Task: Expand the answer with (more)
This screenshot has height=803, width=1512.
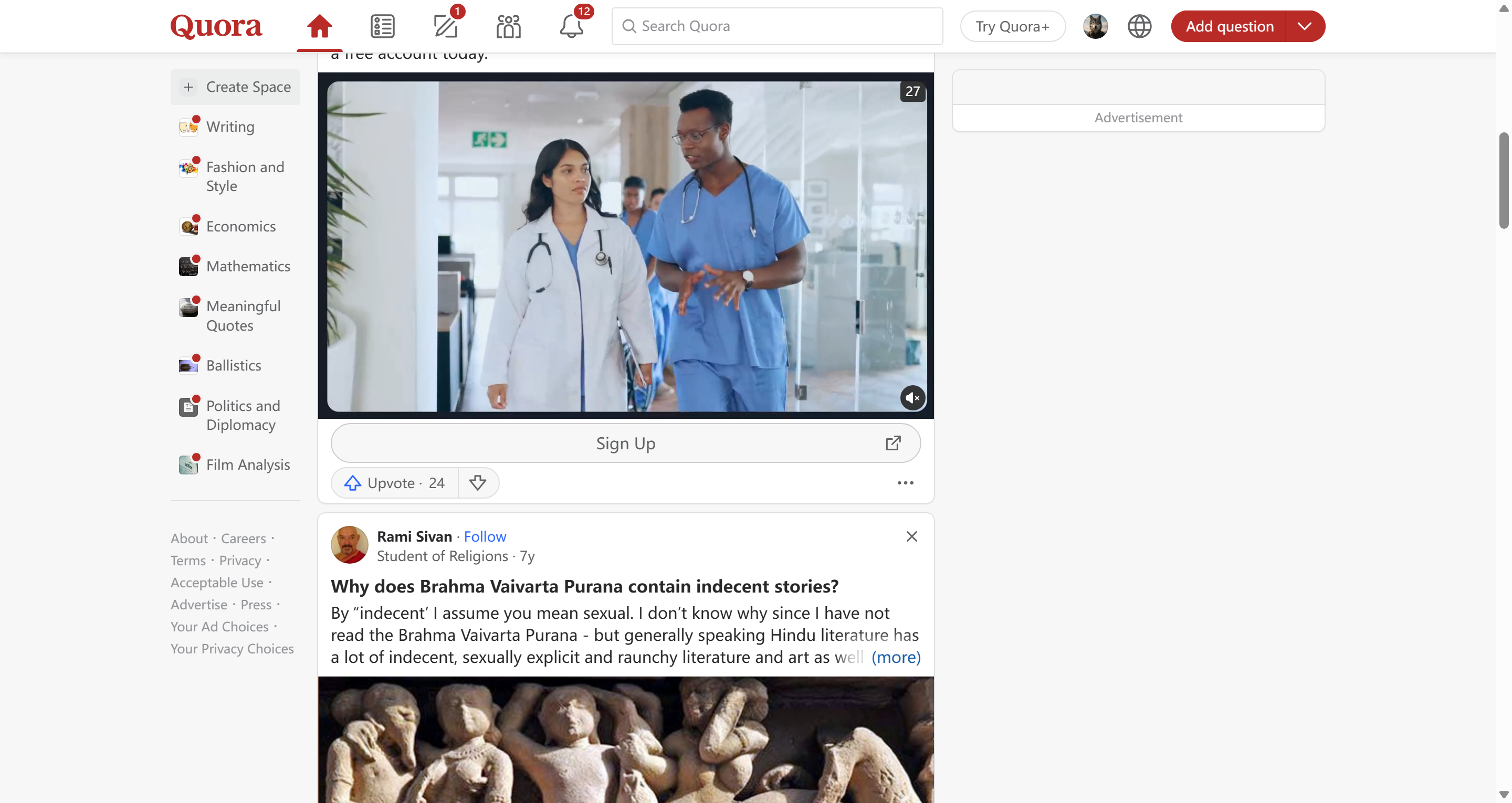Action: coord(896,657)
